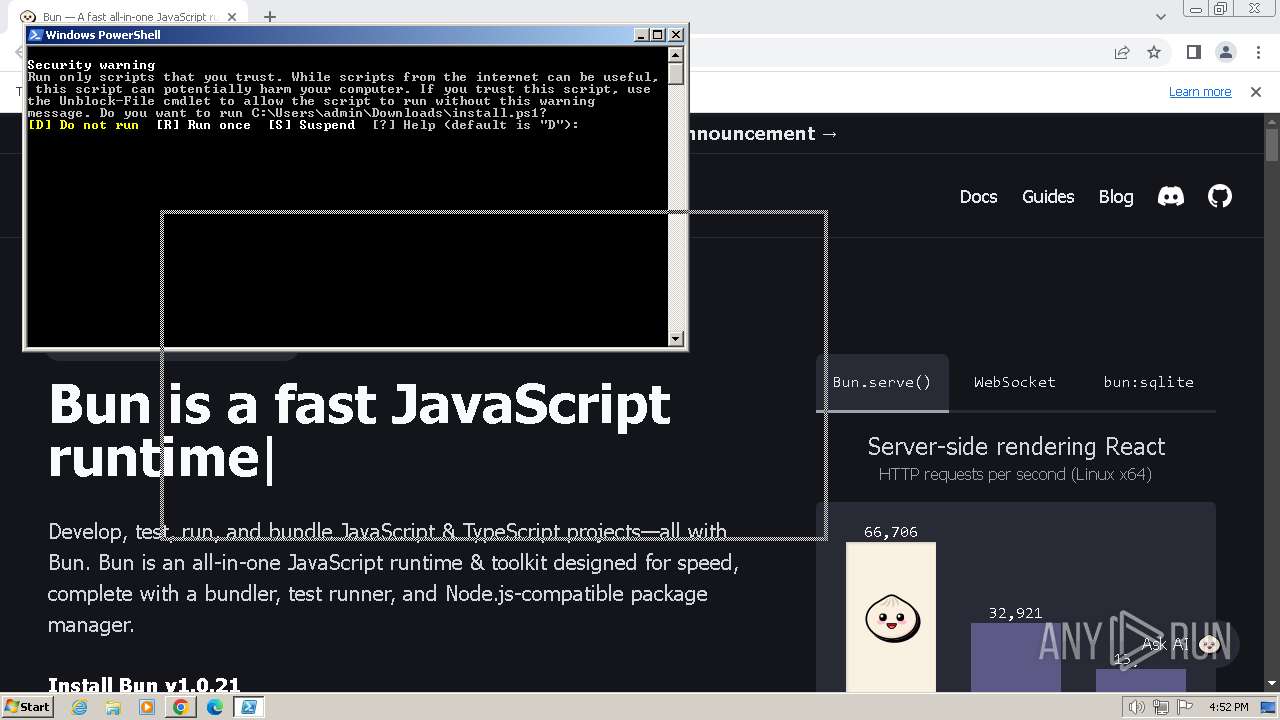Open PowerShell window system menu icon
The width and height of the screenshot is (1280, 720).
[35, 34]
